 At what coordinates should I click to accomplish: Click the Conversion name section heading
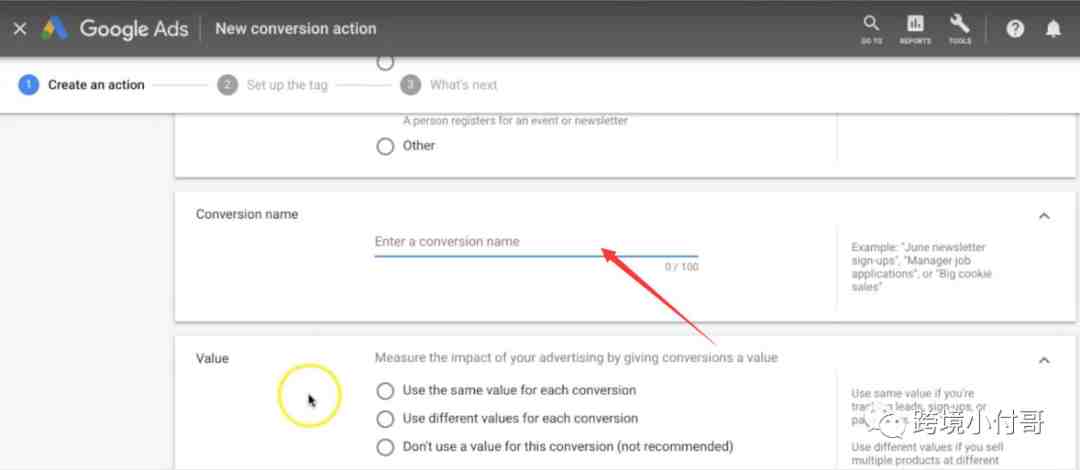click(247, 214)
